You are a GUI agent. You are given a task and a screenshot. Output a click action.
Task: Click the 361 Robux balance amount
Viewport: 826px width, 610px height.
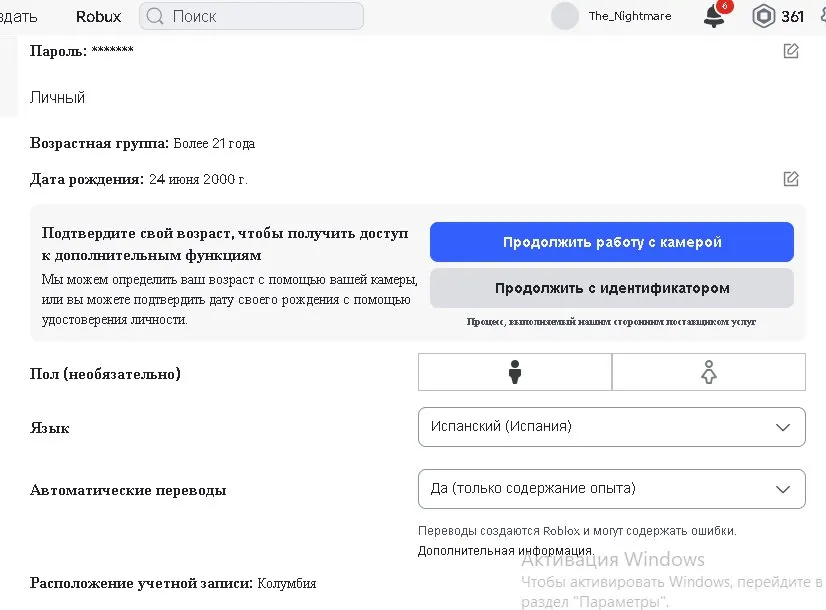pyautogui.click(x=792, y=17)
